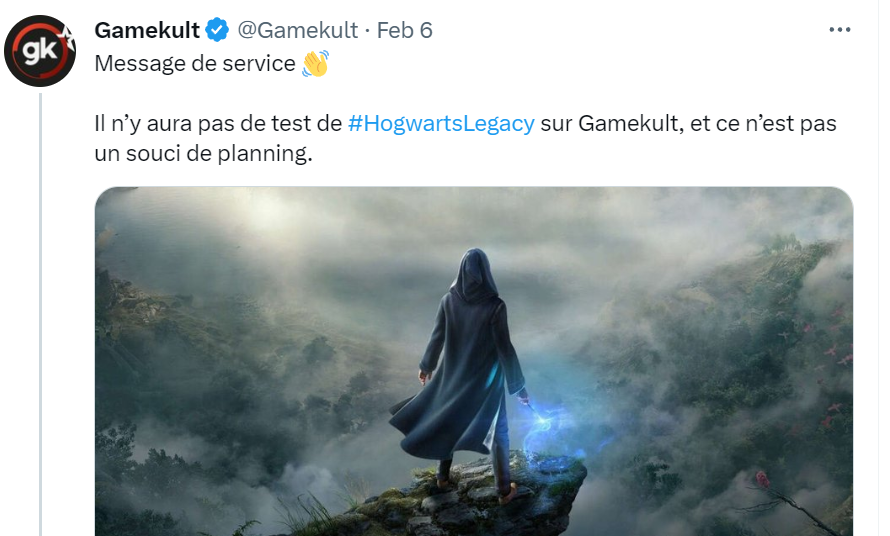Image resolution: width=890 pixels, height=536 pixels.
Task: Open the Feb 6 timestamp permalink
Action: tap(404, 30)
